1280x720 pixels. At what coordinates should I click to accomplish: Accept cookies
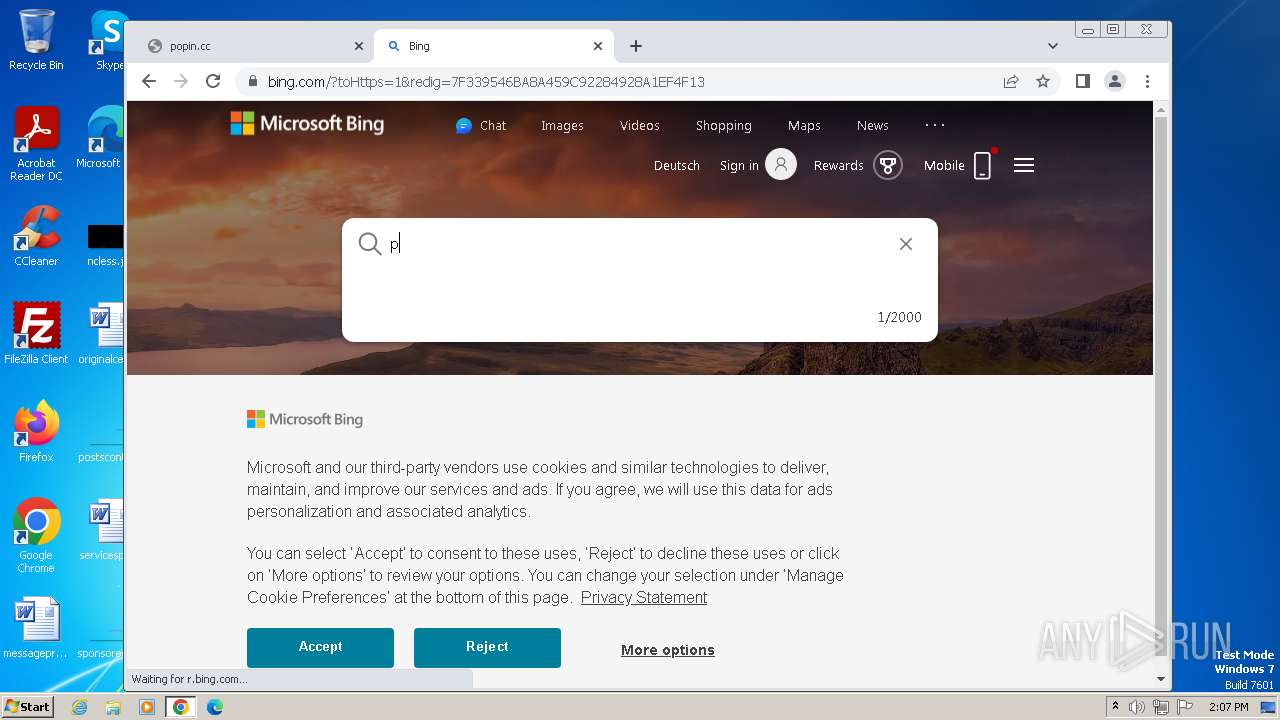320,647
